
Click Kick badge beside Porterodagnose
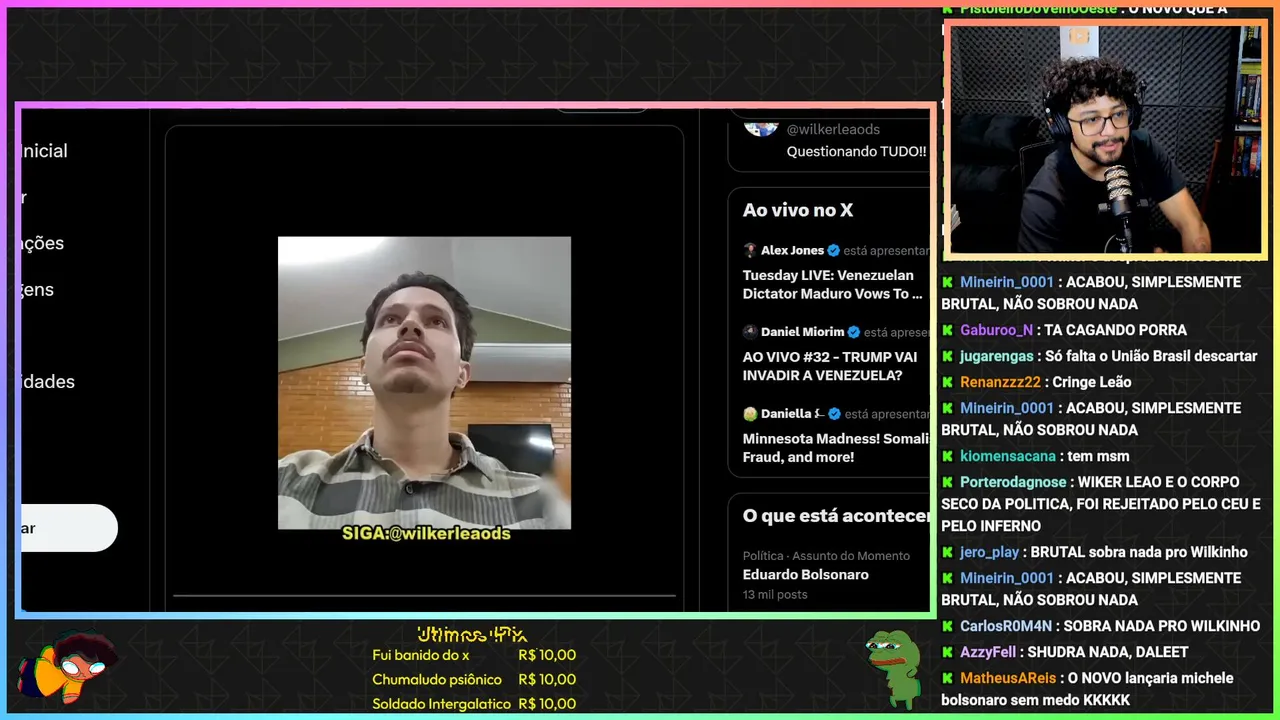948,482
